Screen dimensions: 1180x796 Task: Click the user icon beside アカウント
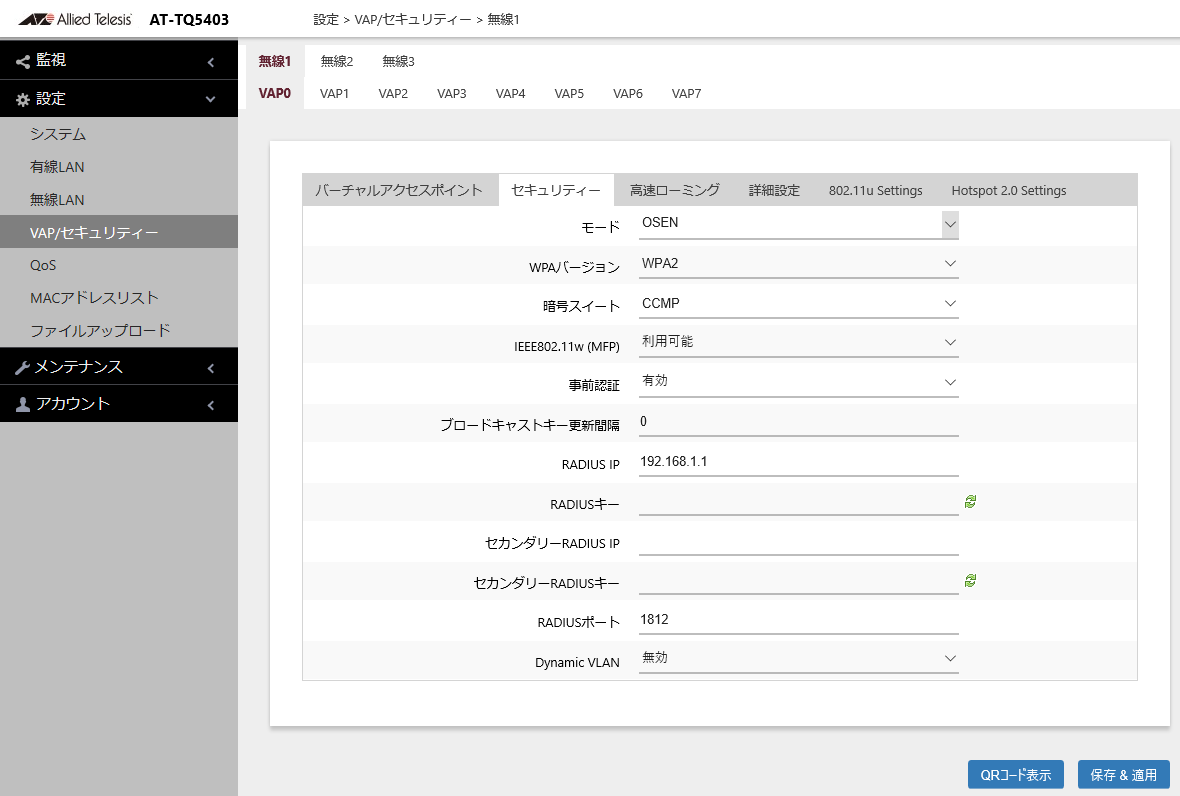click(x=23, y=405)
